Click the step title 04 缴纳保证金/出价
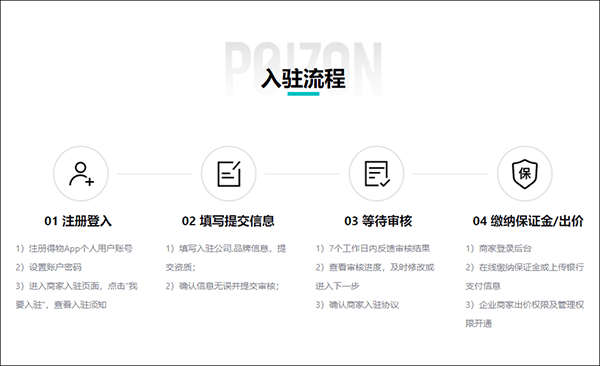This screenshot has width=600, height=366. pos(528,221)
